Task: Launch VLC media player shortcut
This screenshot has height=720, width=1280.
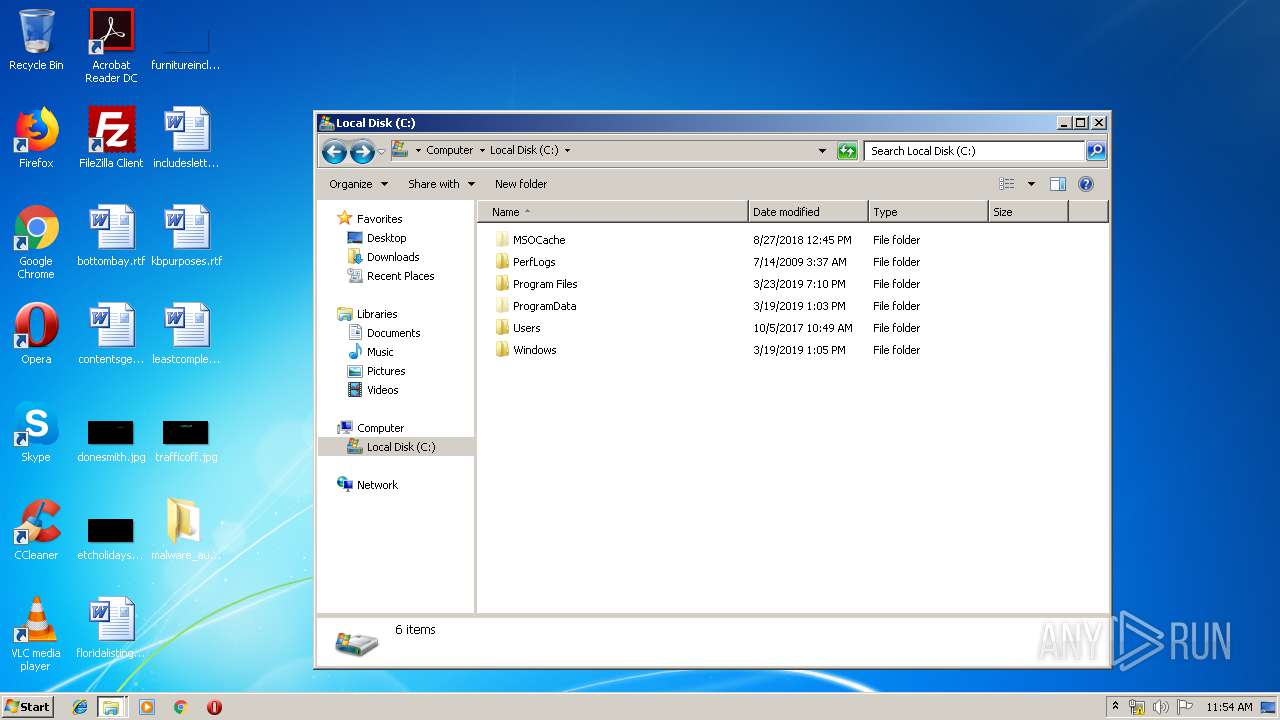Action: click(36, 634)
